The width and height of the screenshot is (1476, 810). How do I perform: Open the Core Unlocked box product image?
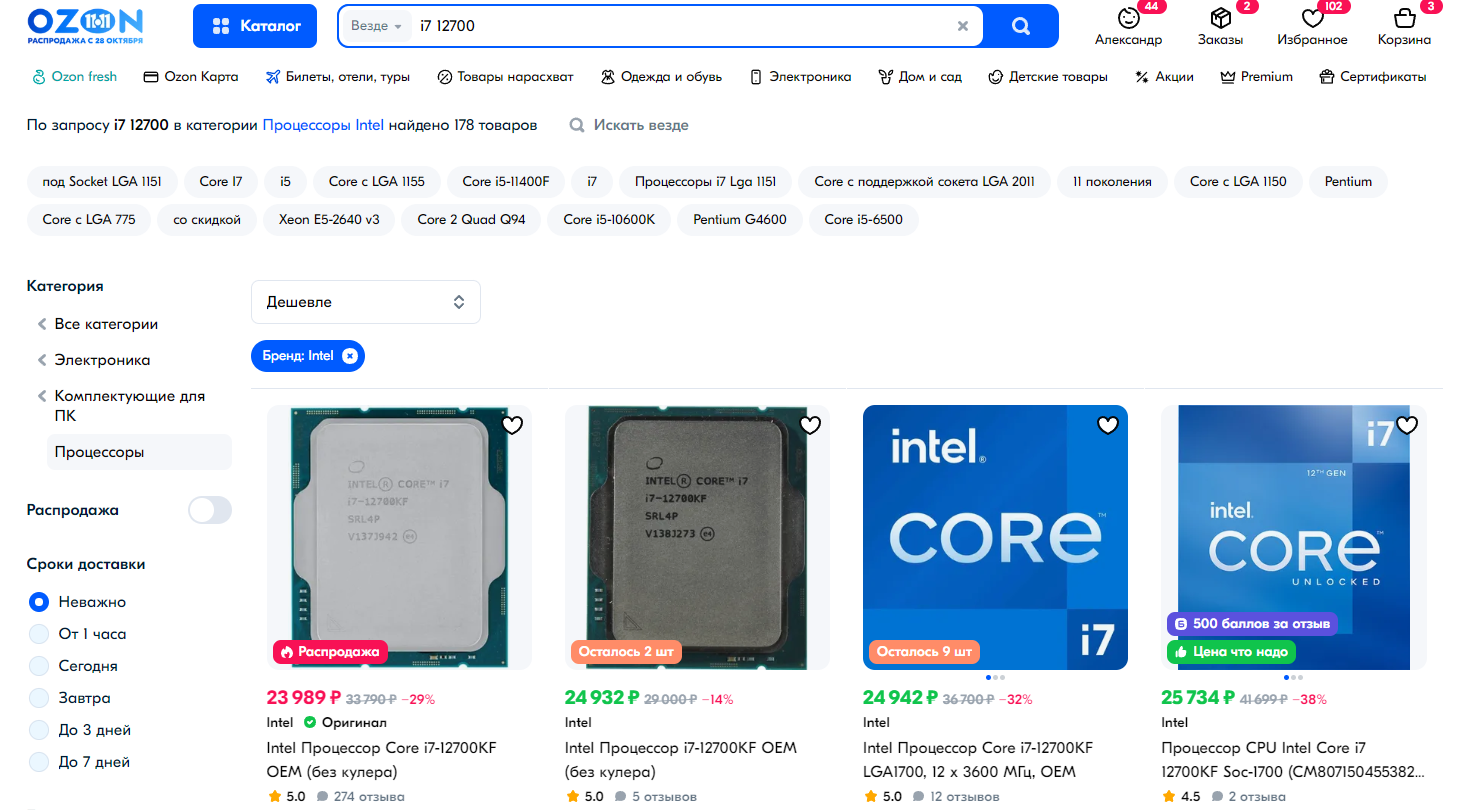(x=1294, y=537)
